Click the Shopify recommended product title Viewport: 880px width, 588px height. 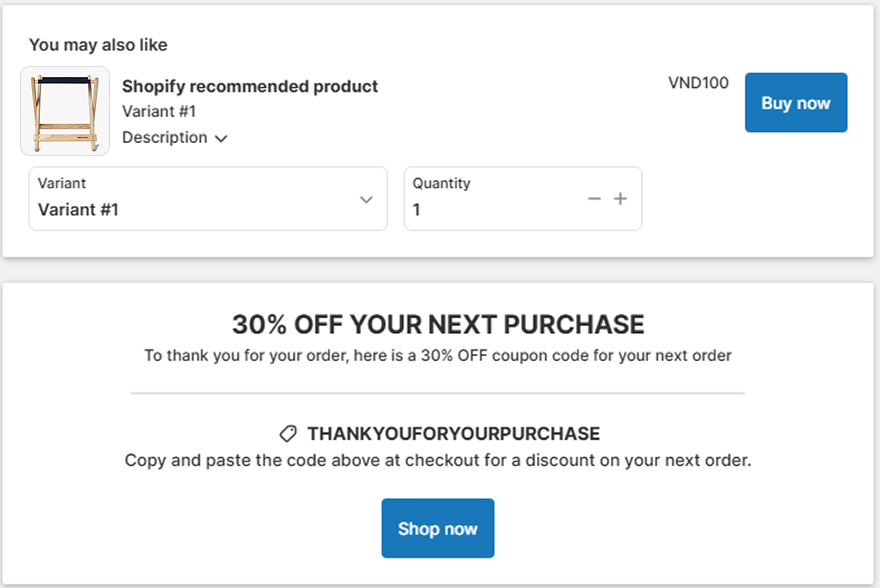click(250, 86)
